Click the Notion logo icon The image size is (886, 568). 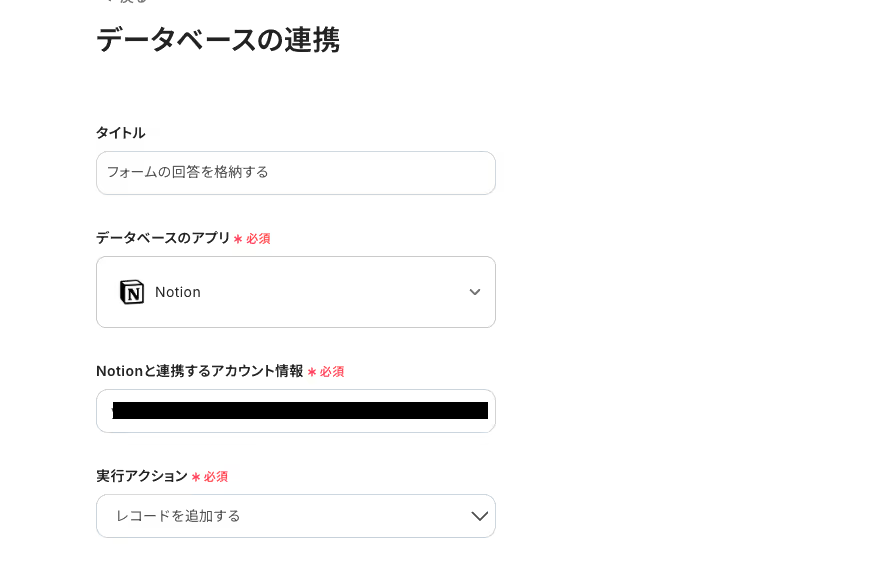click(x=132, y=292)
